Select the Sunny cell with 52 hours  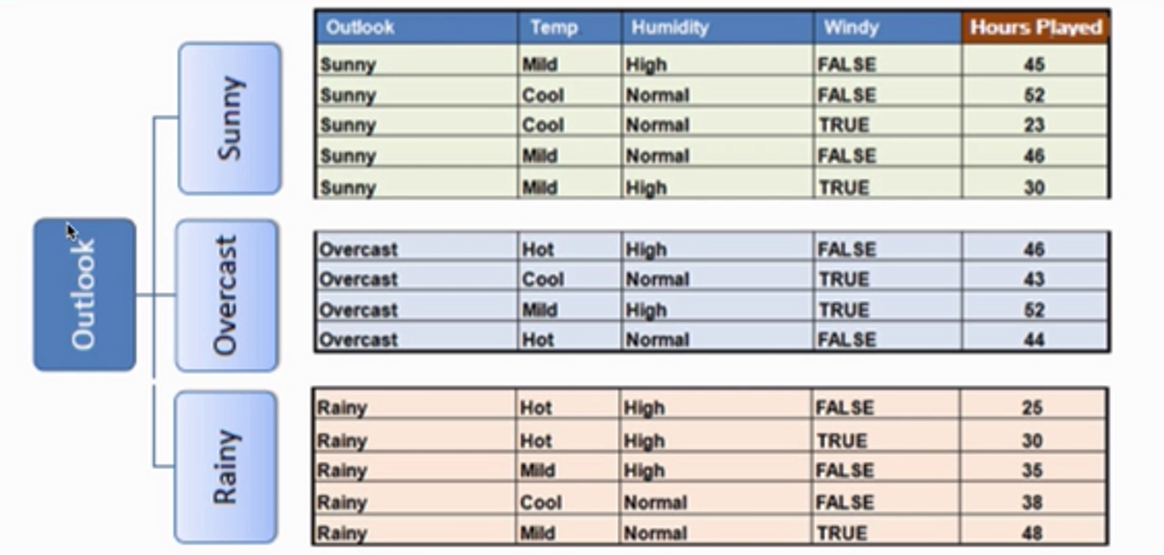pyautogui.click(x=348, y=96)
